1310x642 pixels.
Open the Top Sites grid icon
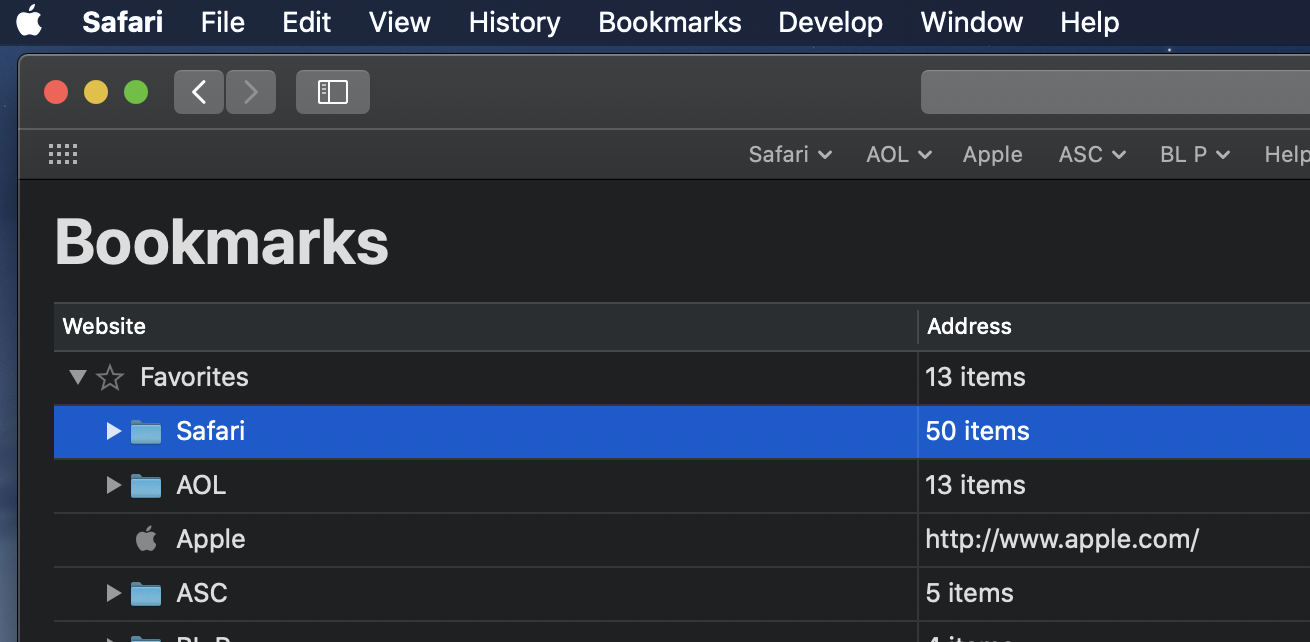coord(63,154)
